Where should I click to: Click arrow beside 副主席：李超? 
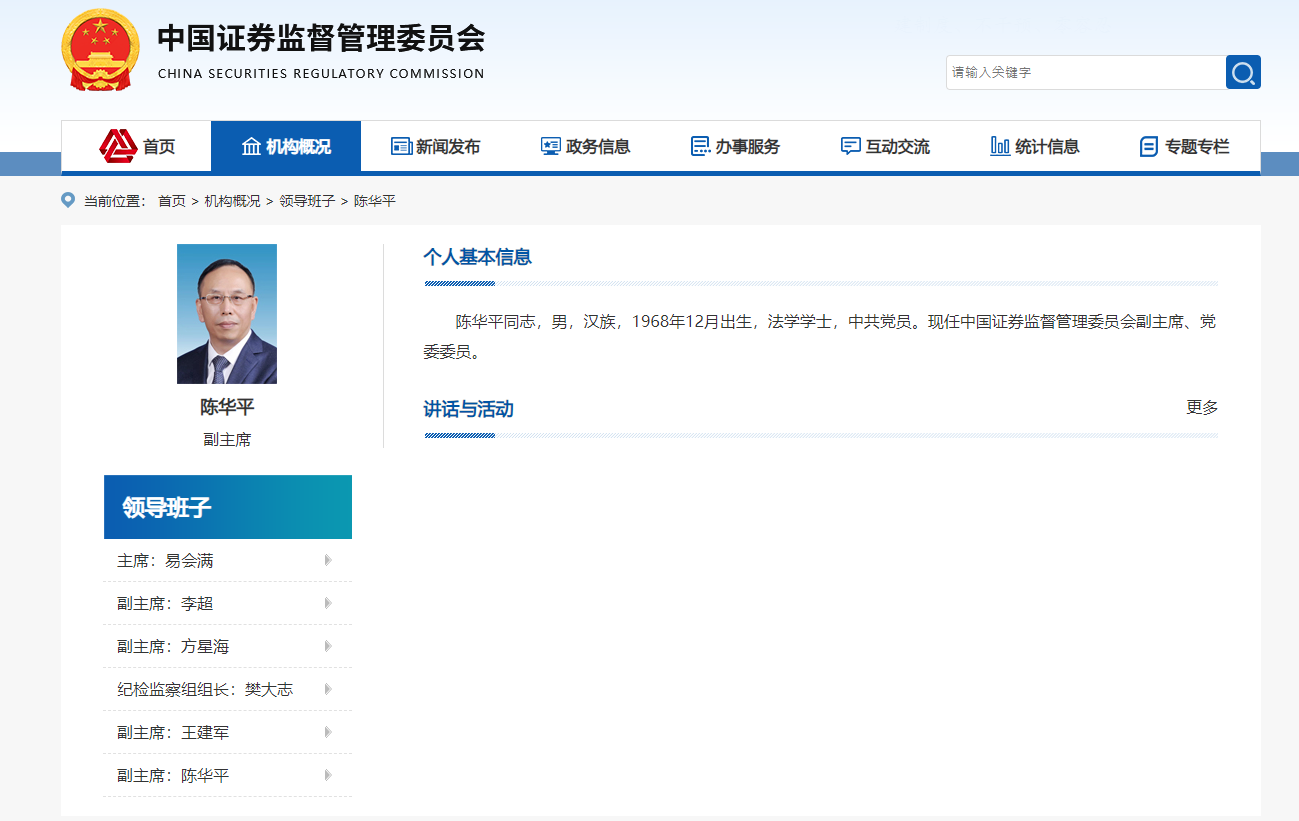click(x=328, y=604)
